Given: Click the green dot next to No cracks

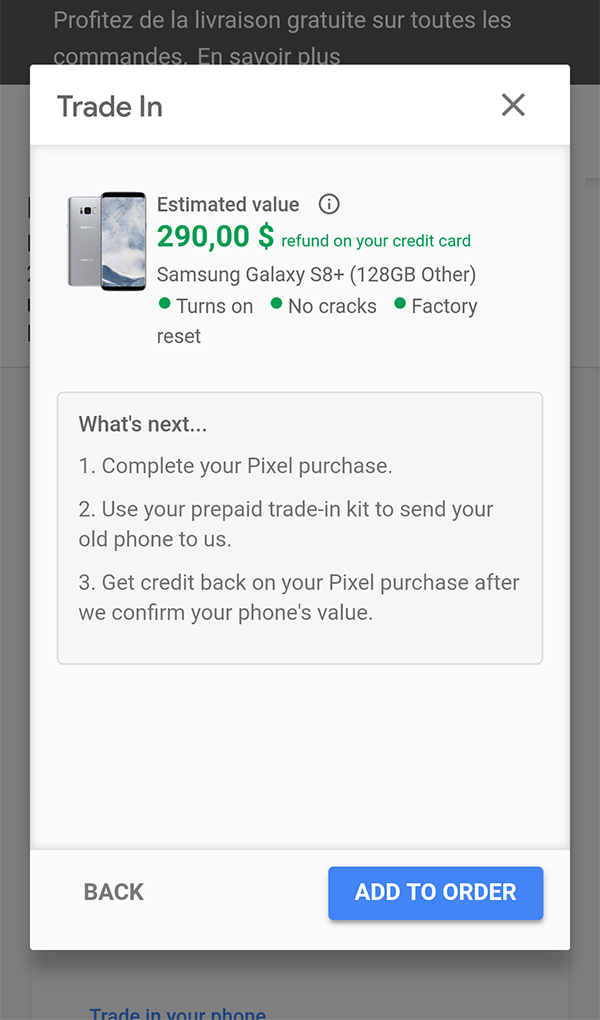Looking at the screenshot, I should tap(277, 303).
